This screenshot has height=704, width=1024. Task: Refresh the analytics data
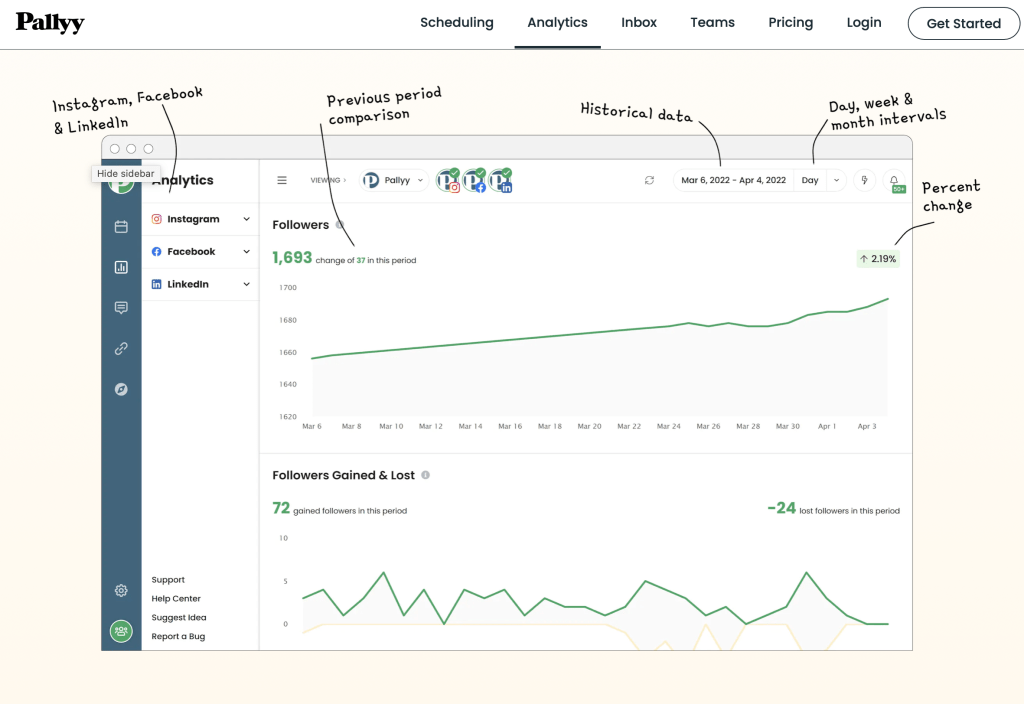click(649, 180)
